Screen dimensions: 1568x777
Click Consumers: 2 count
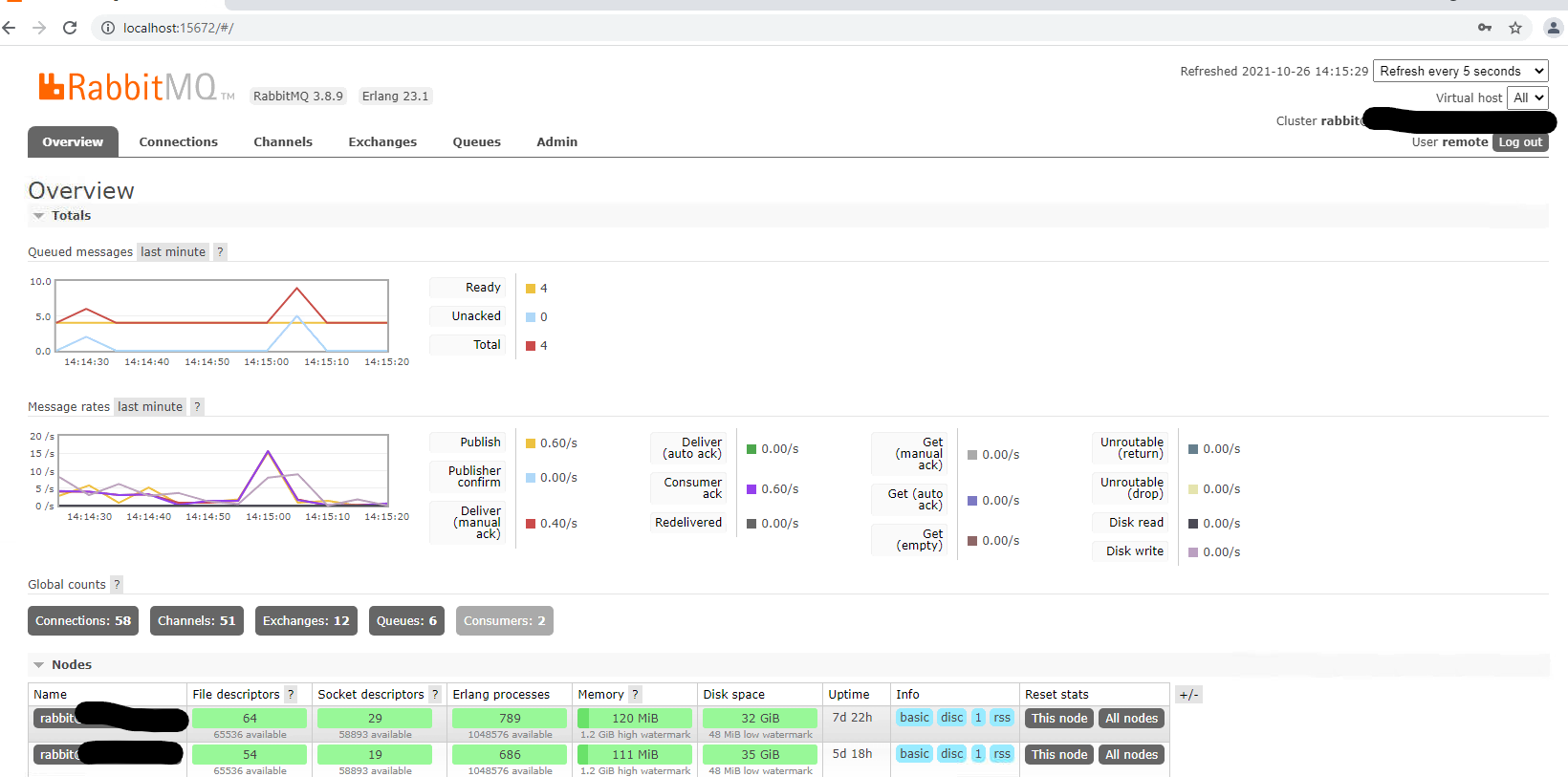[505, 621]
